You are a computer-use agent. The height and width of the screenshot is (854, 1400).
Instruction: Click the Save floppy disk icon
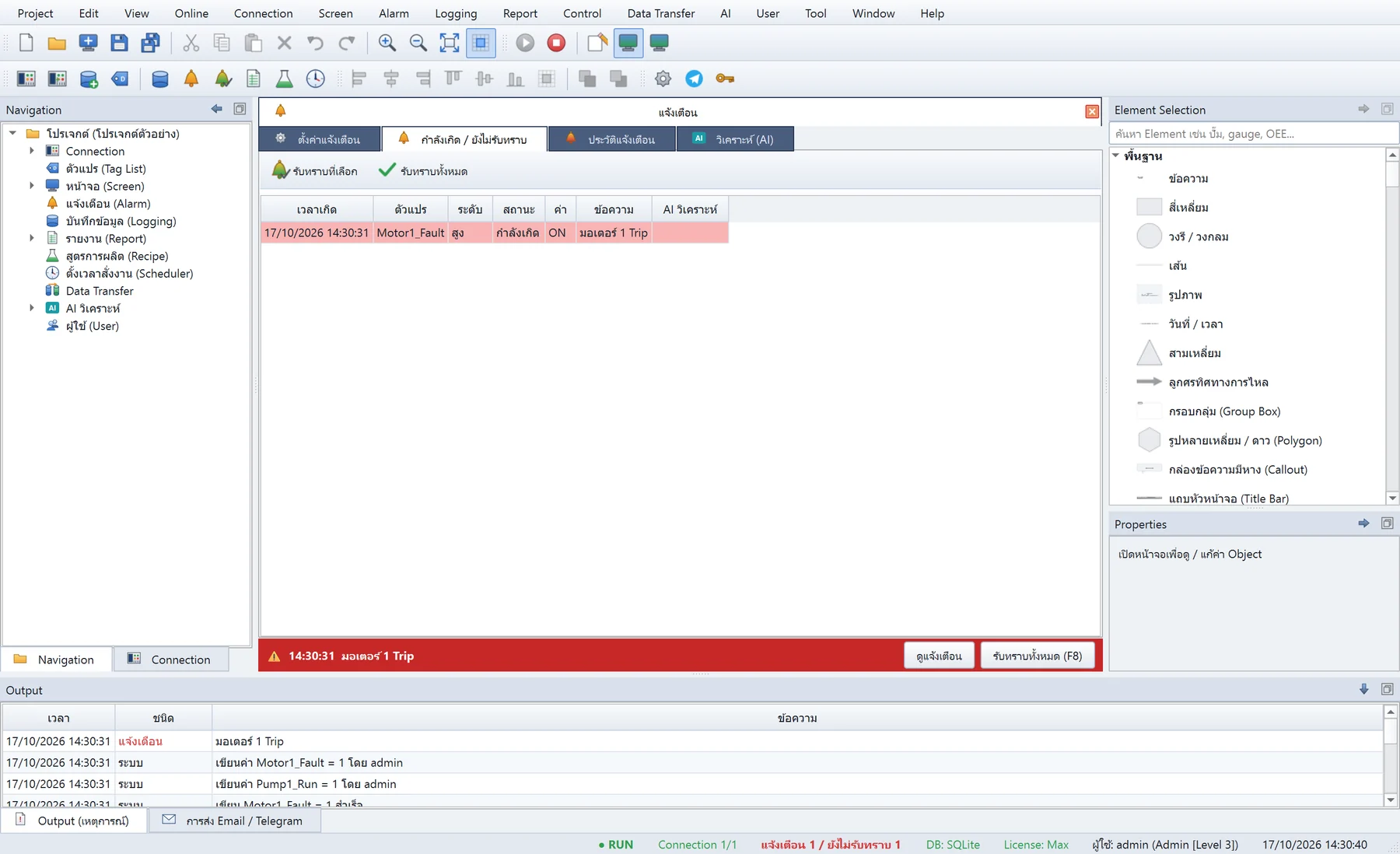[119, 43]
